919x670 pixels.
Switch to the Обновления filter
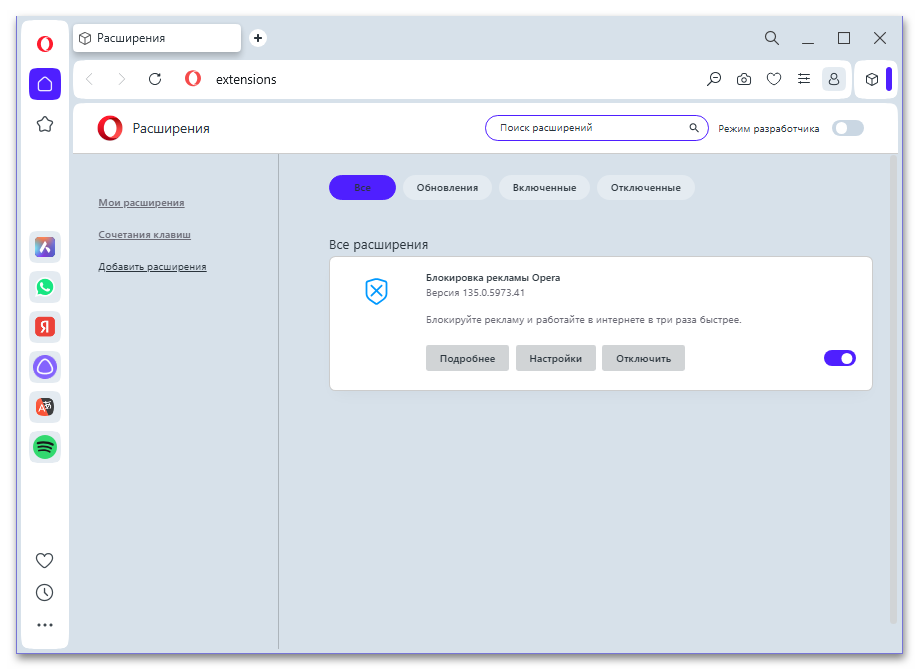click(x=447, y=188)
